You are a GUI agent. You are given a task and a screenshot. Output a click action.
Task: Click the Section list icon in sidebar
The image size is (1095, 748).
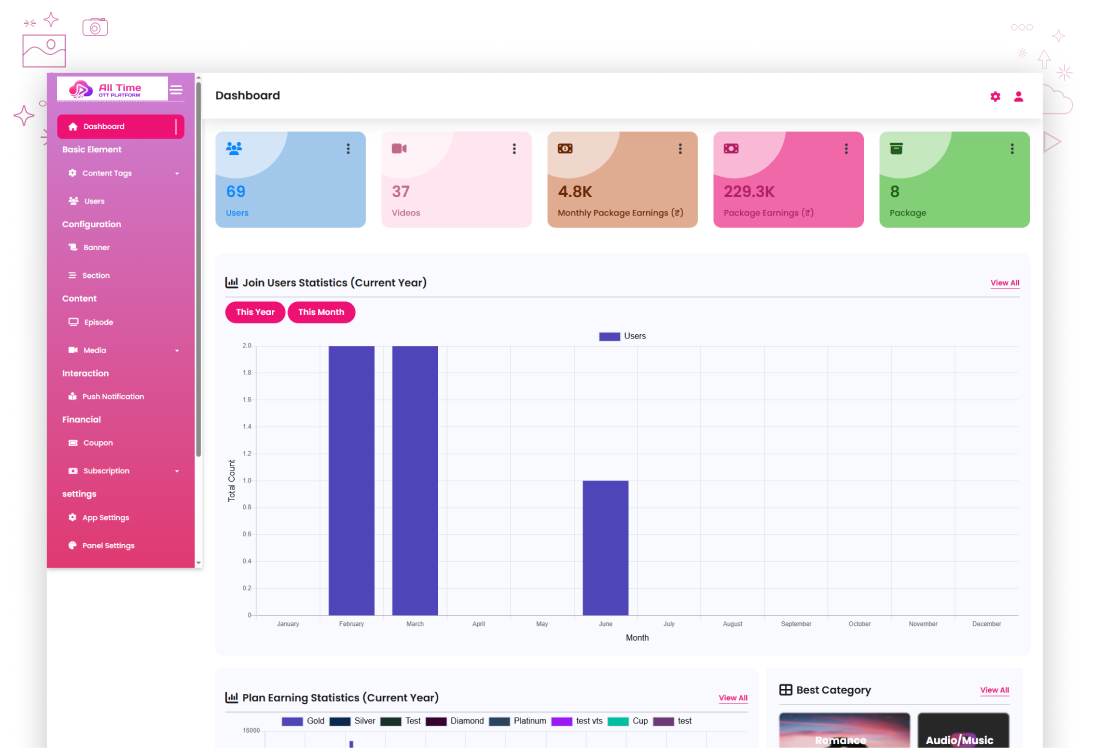[x=72, y=275]
